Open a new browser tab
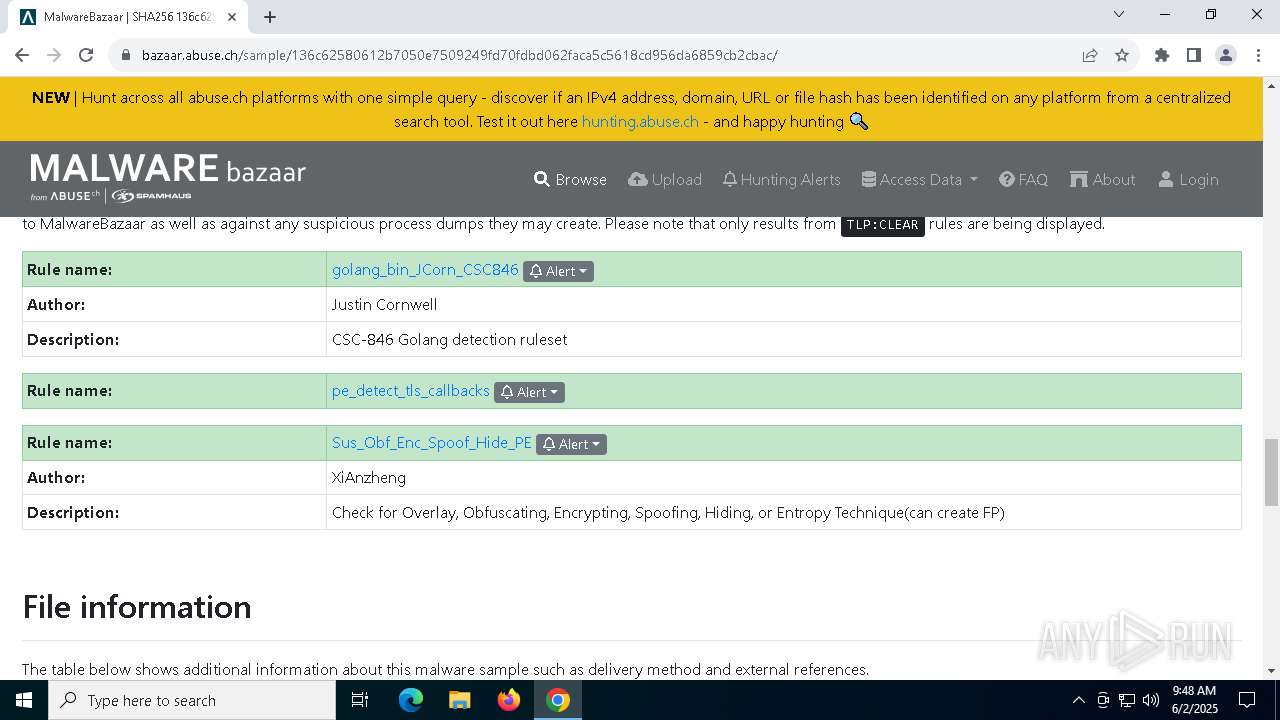Screen dimensions: 1280x720 pos(270,16)
